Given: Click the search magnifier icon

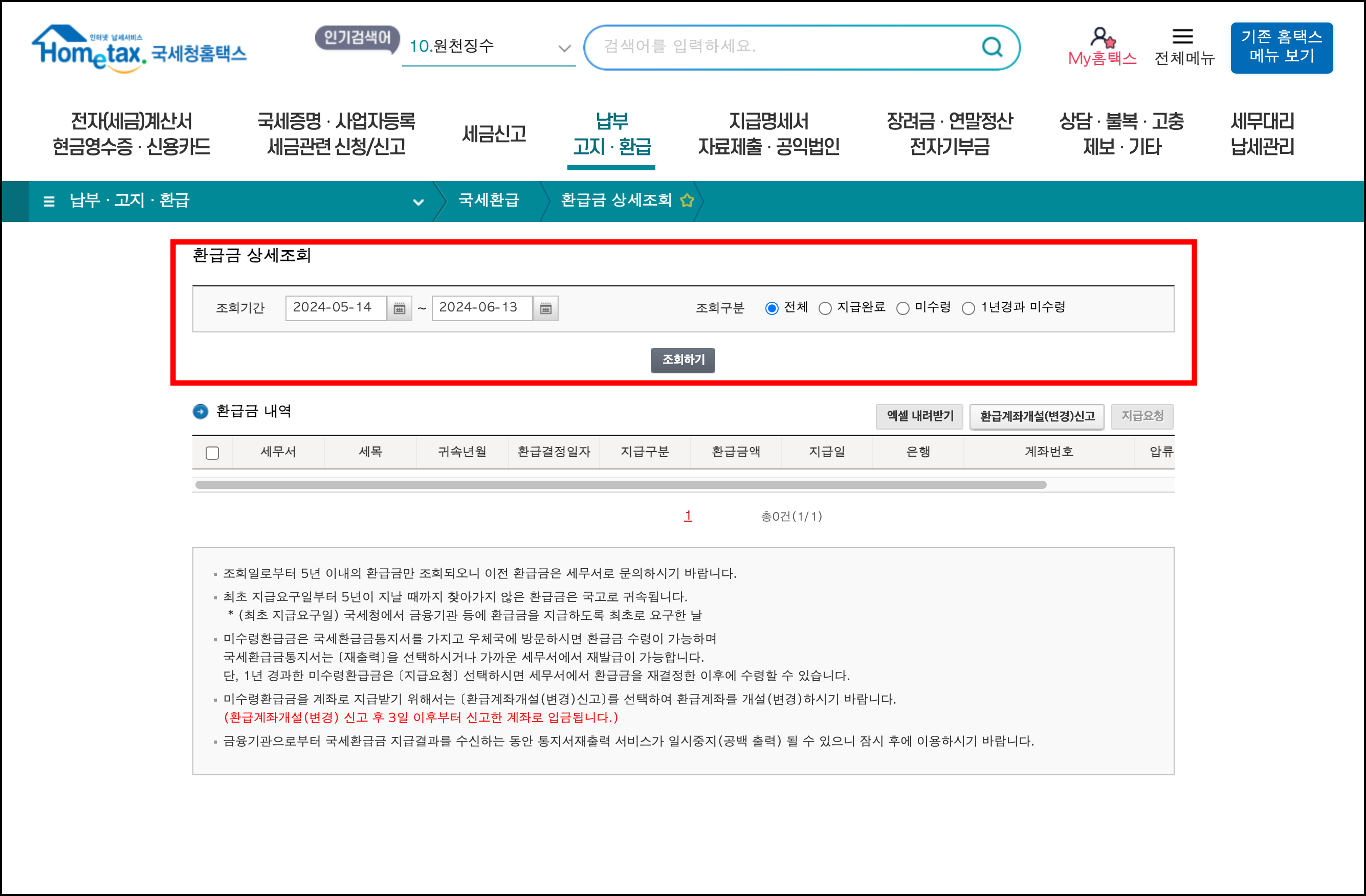Looking at the screenshot, I should pos(993,47).
